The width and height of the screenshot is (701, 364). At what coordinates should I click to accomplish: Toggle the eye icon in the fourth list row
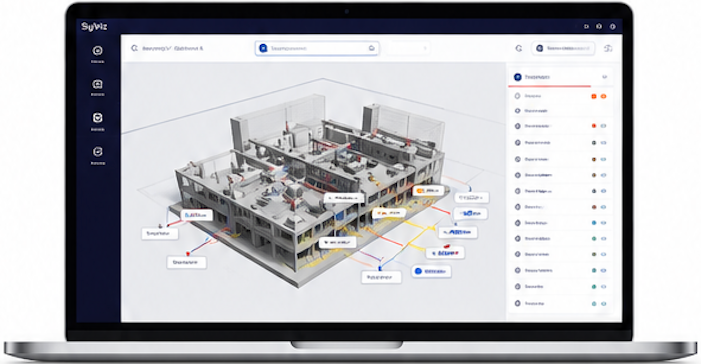point(604,143)
